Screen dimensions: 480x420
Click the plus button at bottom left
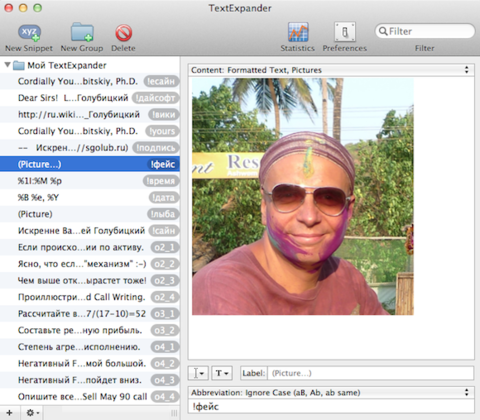[x=9, y=413]
